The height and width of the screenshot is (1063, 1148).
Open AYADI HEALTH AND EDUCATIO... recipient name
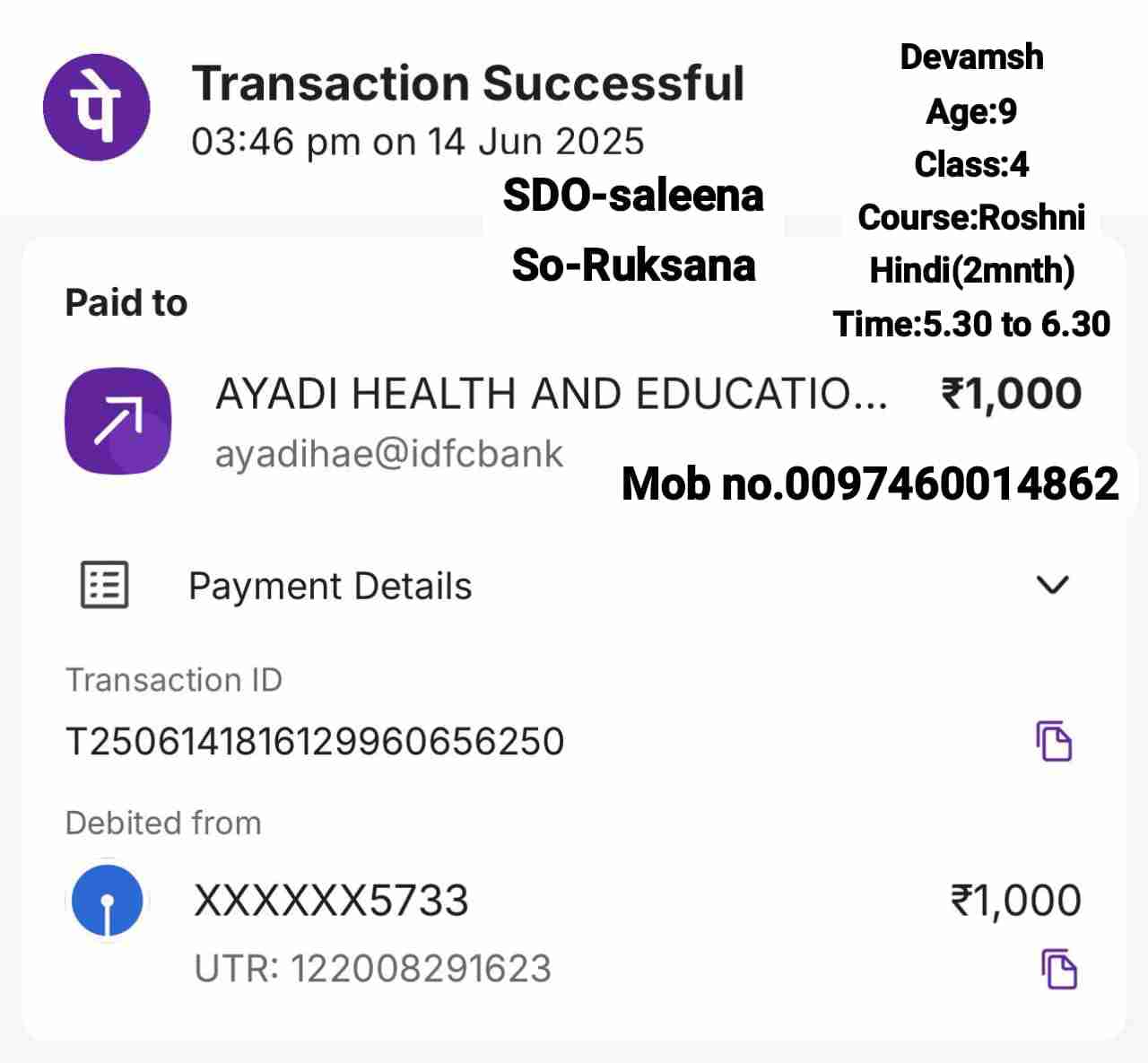[551, 394]
